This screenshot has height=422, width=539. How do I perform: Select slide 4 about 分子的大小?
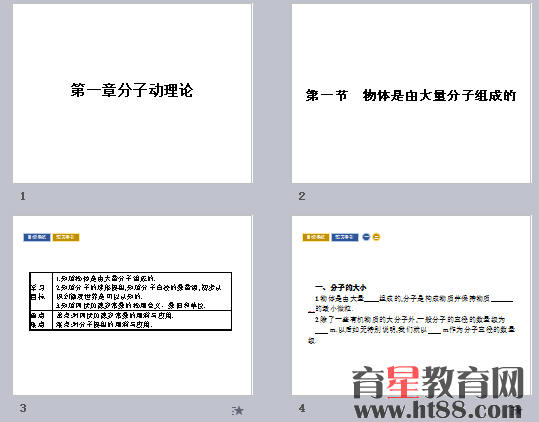point(411,305)
